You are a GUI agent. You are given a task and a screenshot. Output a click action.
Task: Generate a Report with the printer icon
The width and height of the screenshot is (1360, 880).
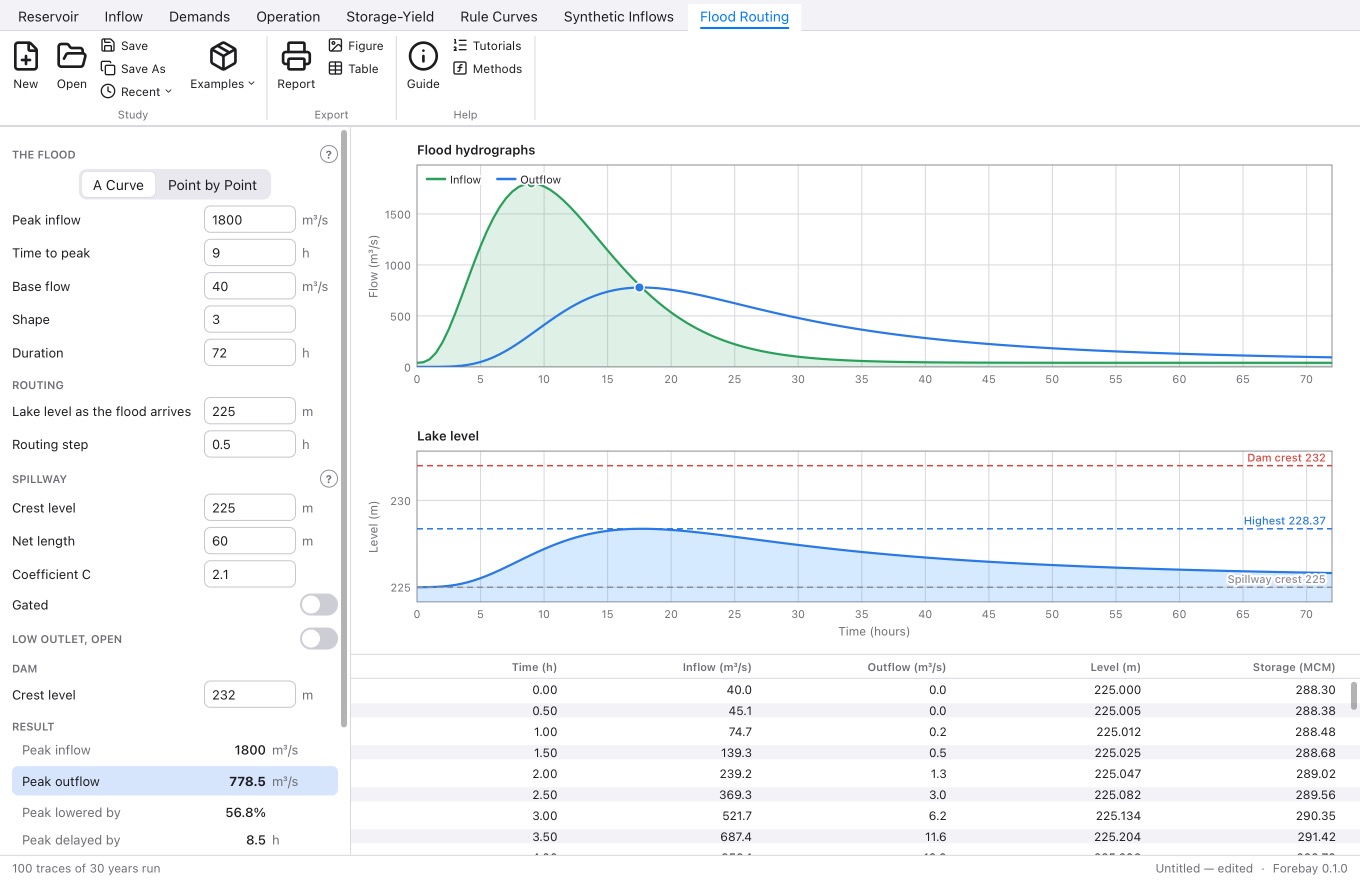click(x=296, y=66)
